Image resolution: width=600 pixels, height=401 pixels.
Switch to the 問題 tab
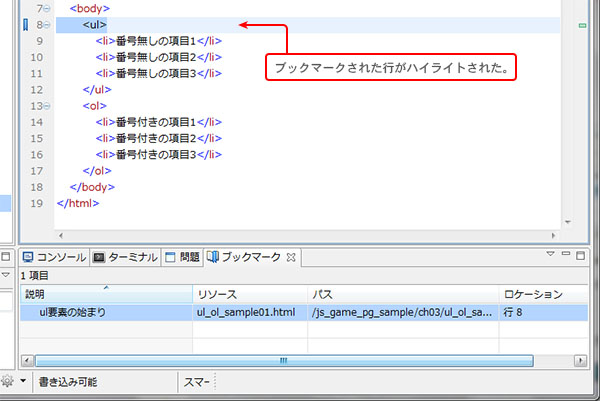[183, 257]
